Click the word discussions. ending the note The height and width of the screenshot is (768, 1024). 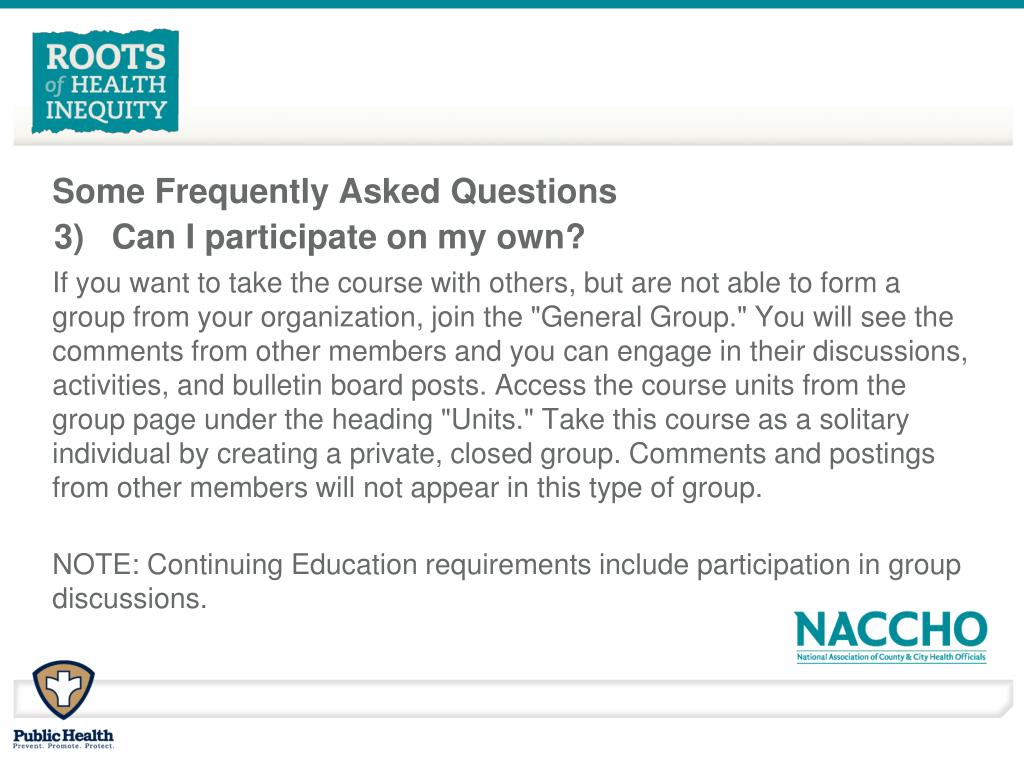pyautogui.click(x=129, y=599)
